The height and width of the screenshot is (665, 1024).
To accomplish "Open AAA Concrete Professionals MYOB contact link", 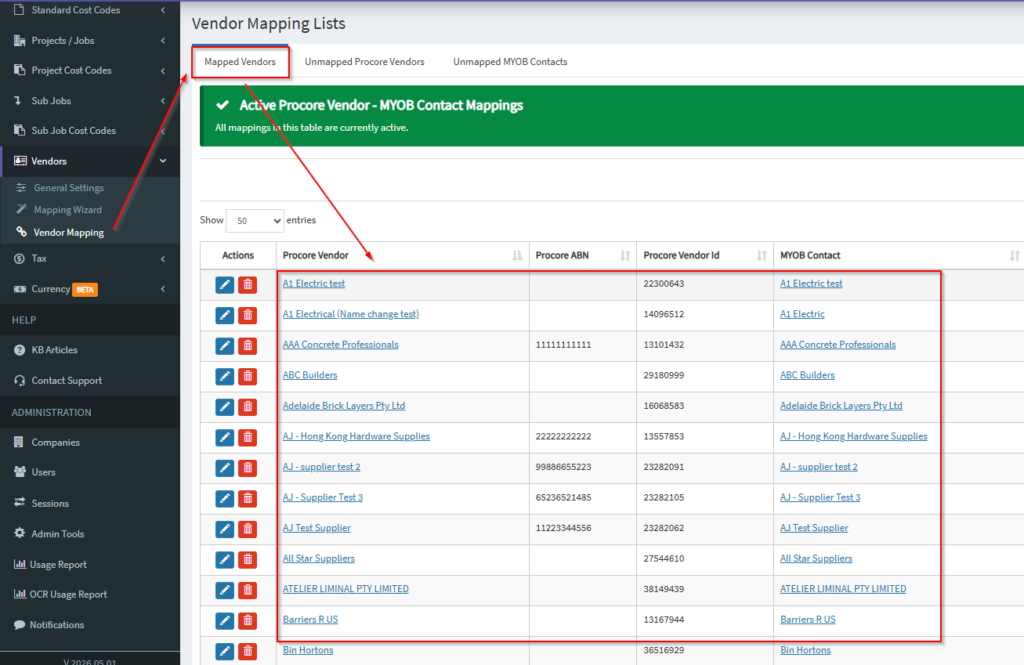I will (x=838, y=345).
